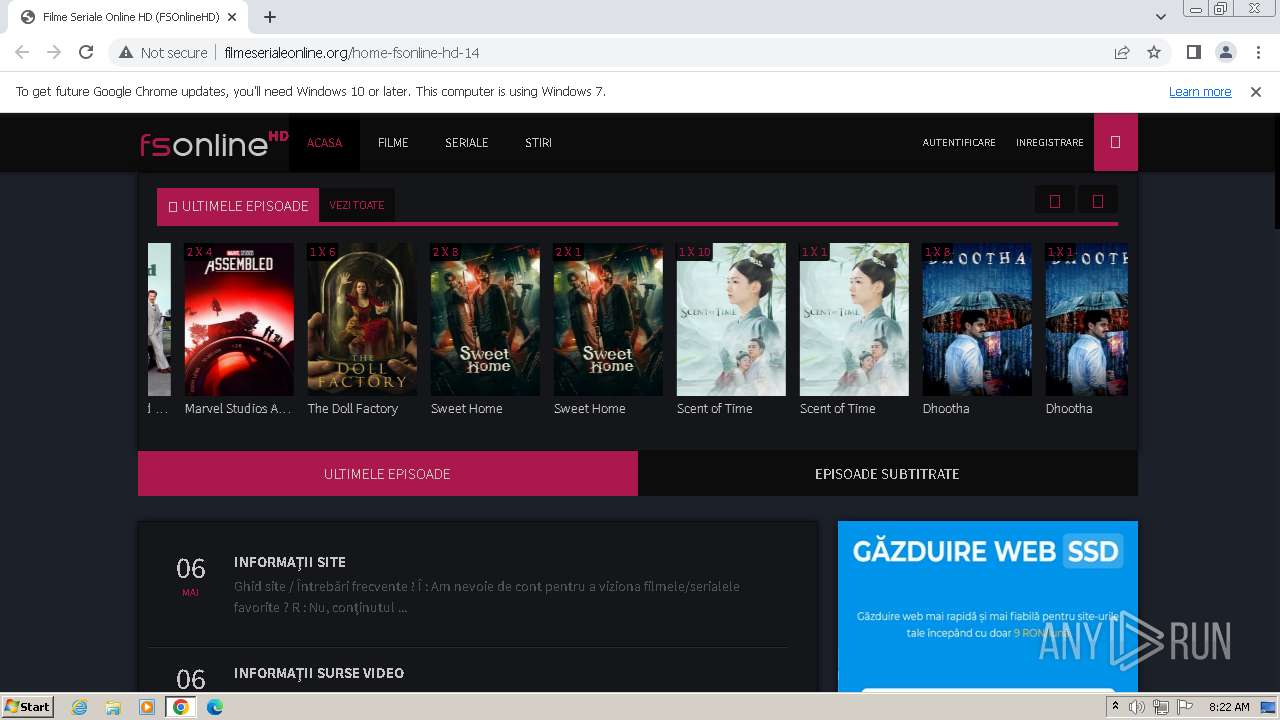The height and width of the screenshot is (720, 1280).
Task: Click the Găzduire Web SSD ad banner
Action: (x=988, y=606)
